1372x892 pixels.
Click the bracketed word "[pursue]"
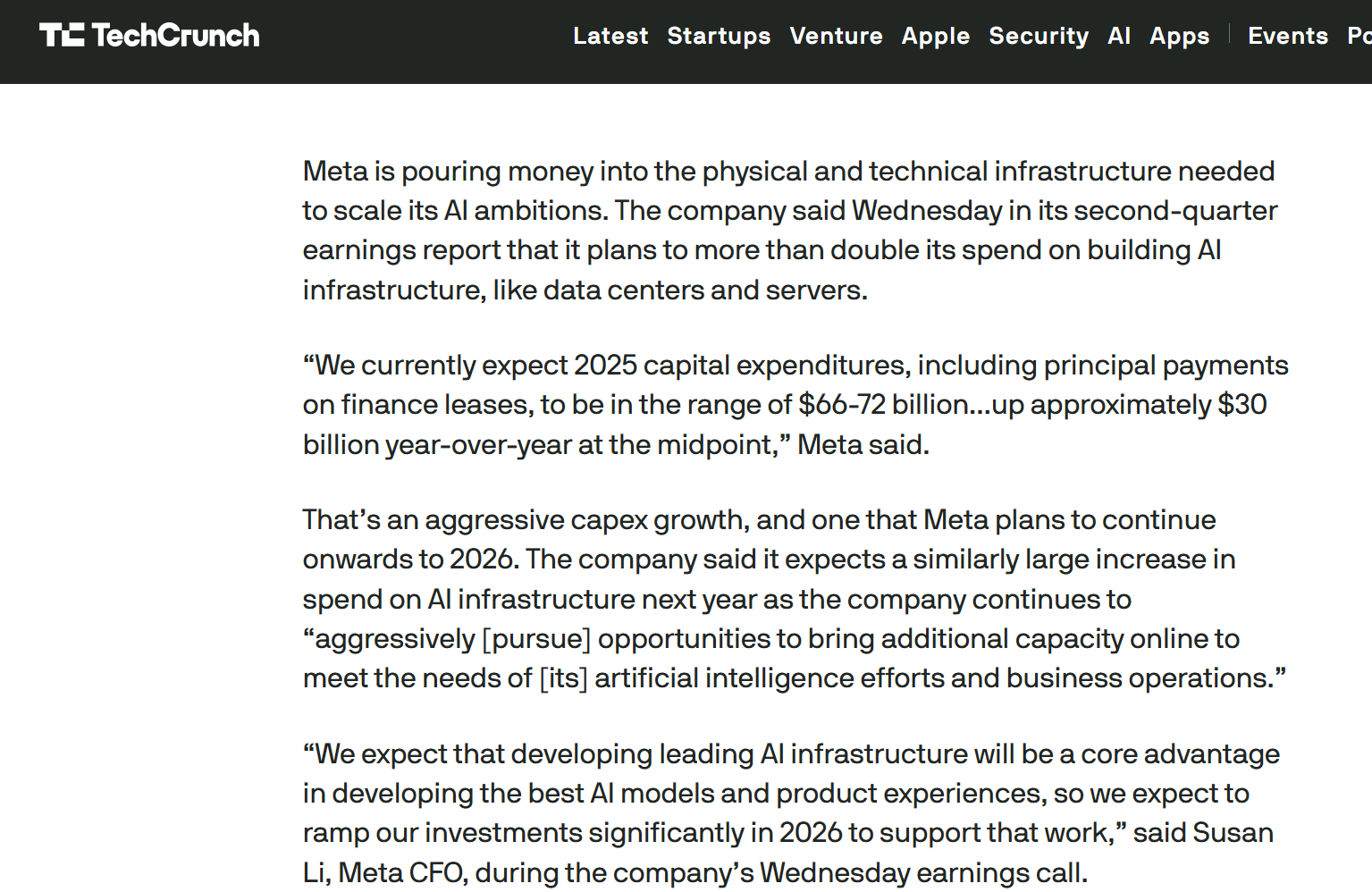(536, 638)
